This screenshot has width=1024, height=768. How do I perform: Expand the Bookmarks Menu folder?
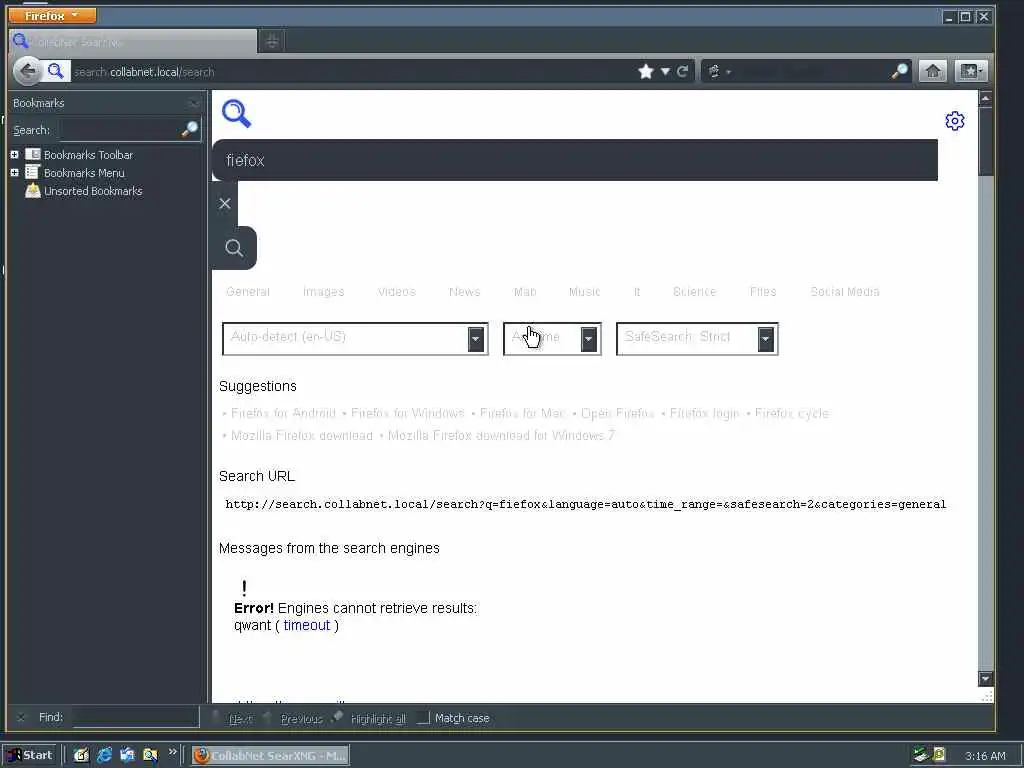pos(14,173)
